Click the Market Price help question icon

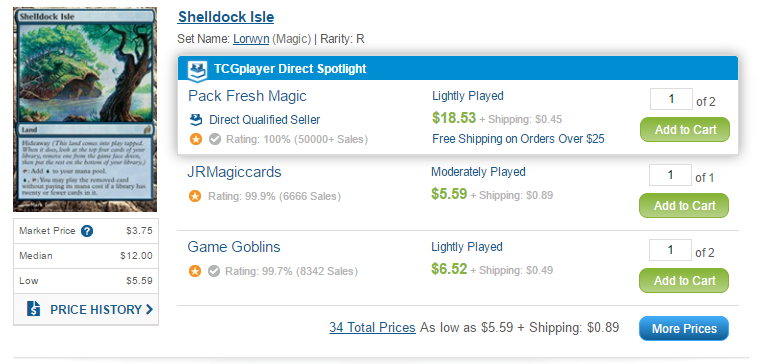(x=87, y=231)
